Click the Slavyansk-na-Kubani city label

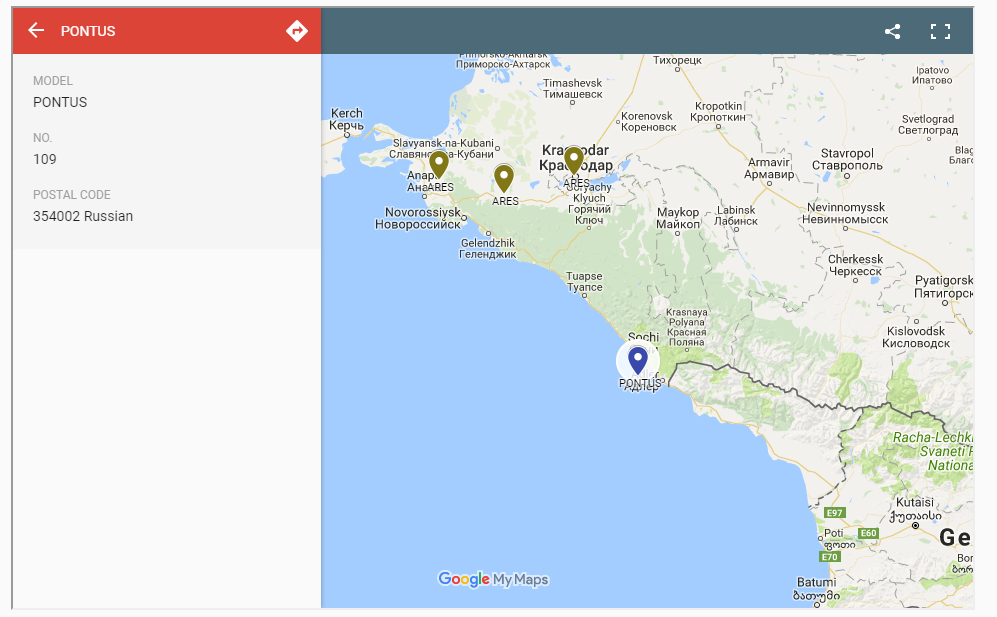(442, 148)
